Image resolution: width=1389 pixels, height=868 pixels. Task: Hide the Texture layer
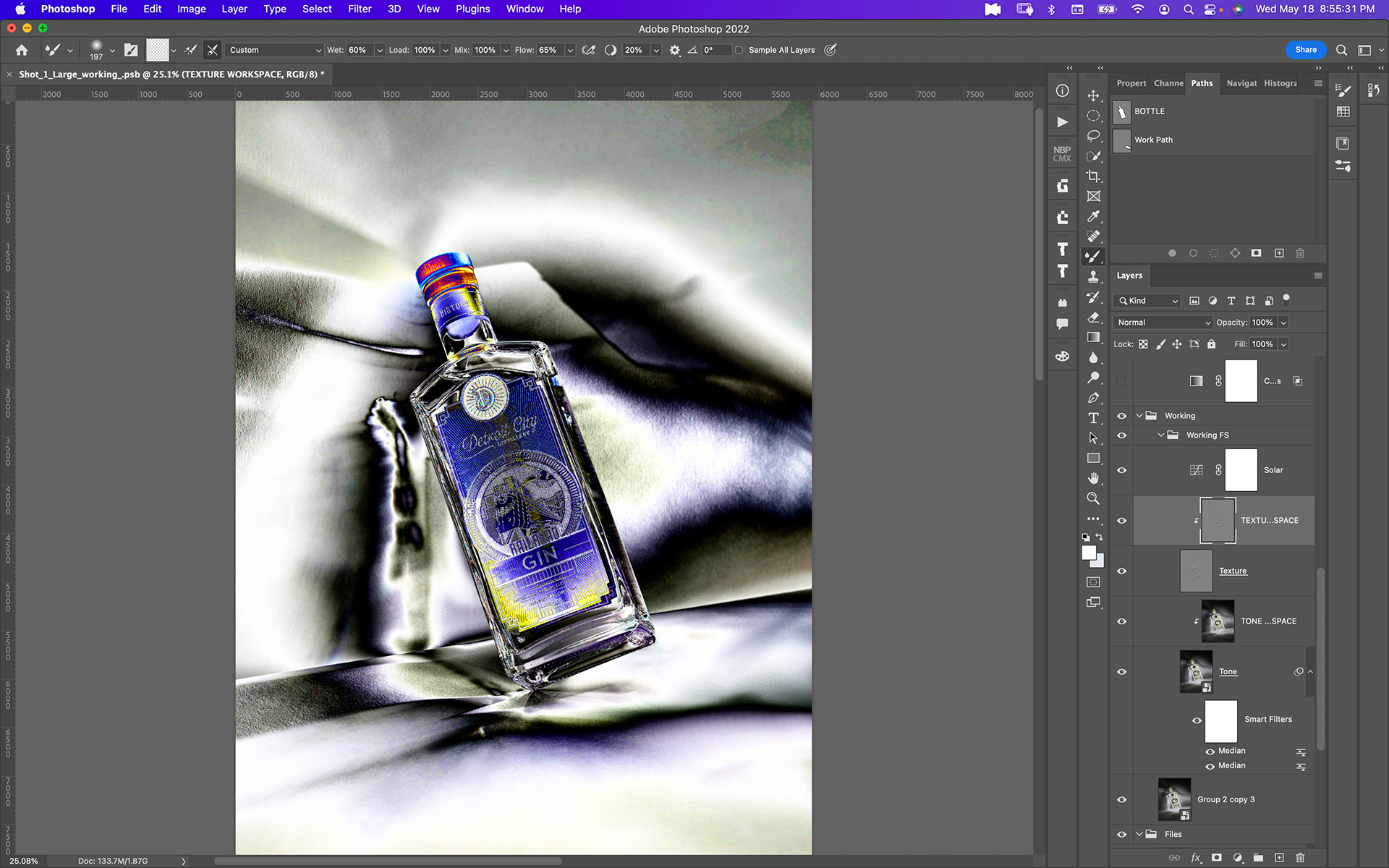click(1121, 571)
